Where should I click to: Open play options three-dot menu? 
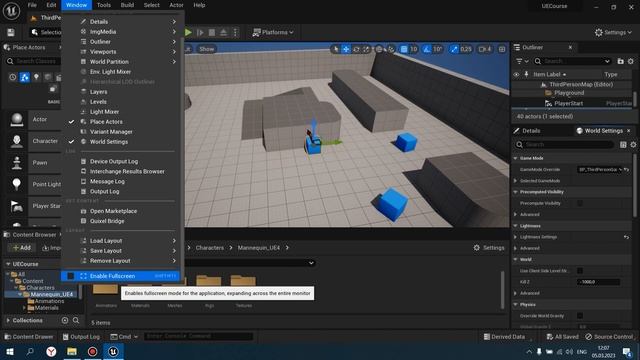(x=235, y=32)
